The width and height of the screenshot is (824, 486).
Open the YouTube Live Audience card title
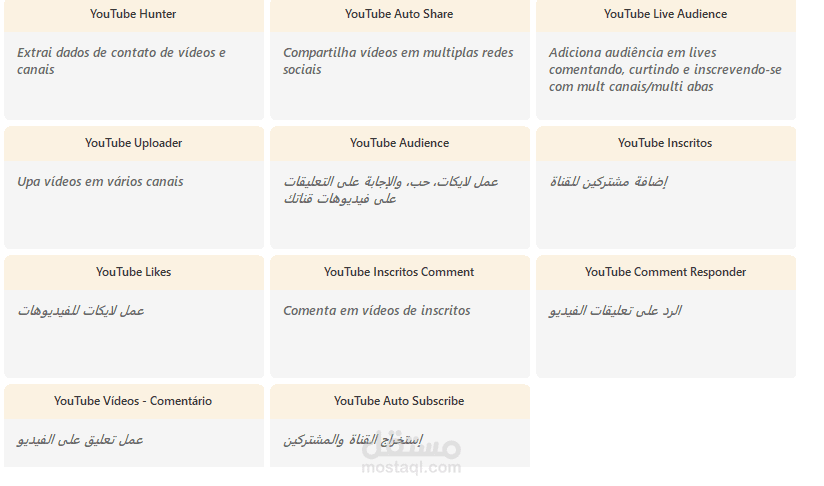665,14
